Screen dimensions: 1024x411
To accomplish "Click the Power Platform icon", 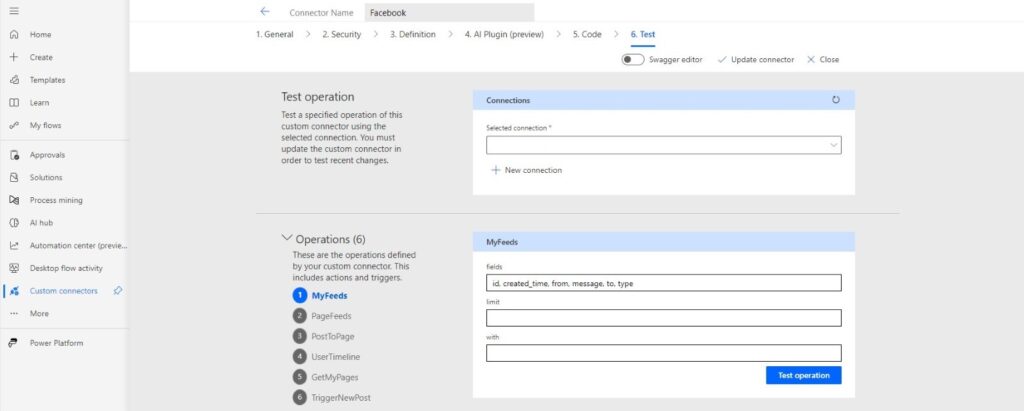I will tap(14, 343).
